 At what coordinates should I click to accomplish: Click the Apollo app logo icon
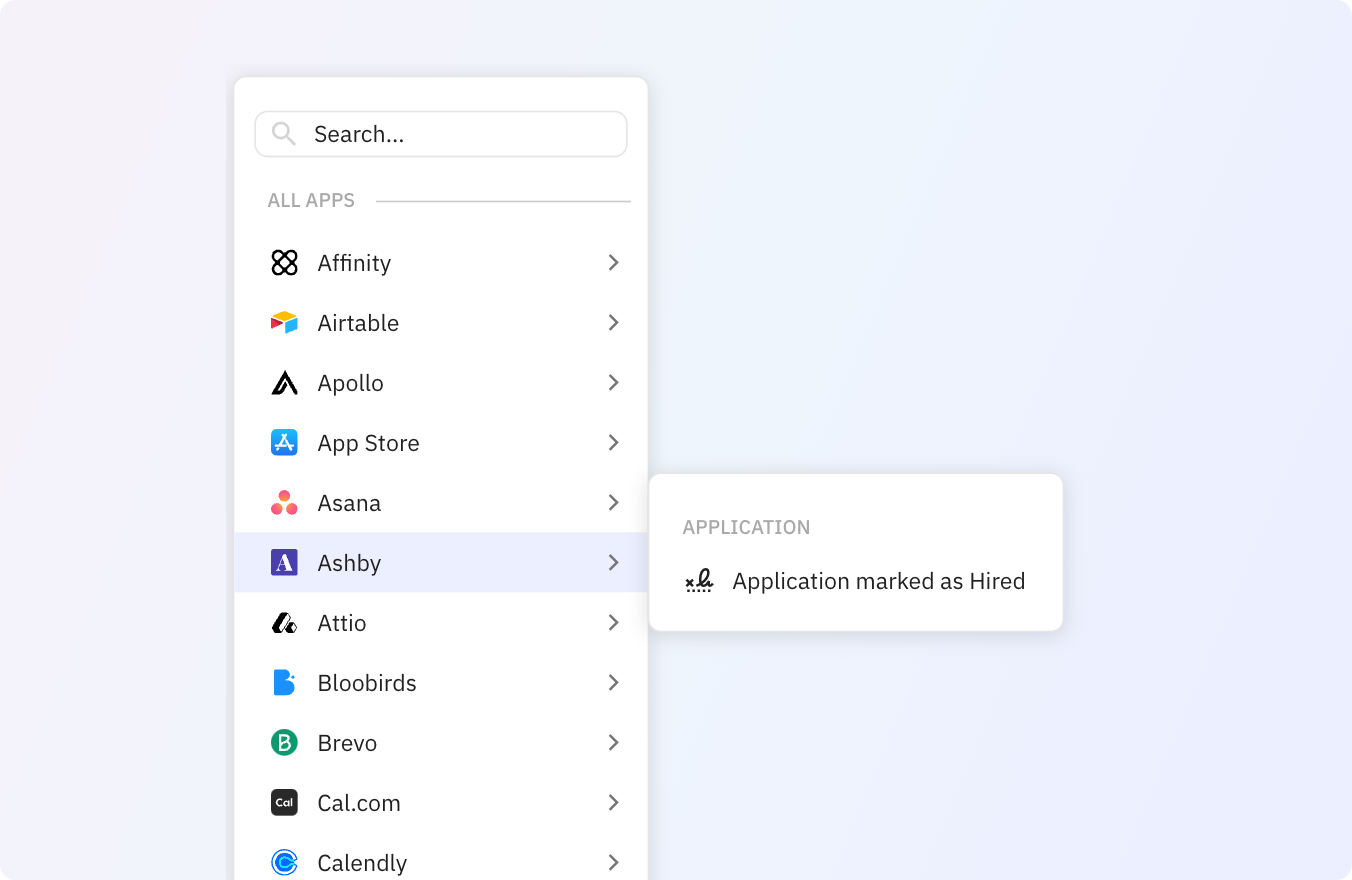coord(285,383)
